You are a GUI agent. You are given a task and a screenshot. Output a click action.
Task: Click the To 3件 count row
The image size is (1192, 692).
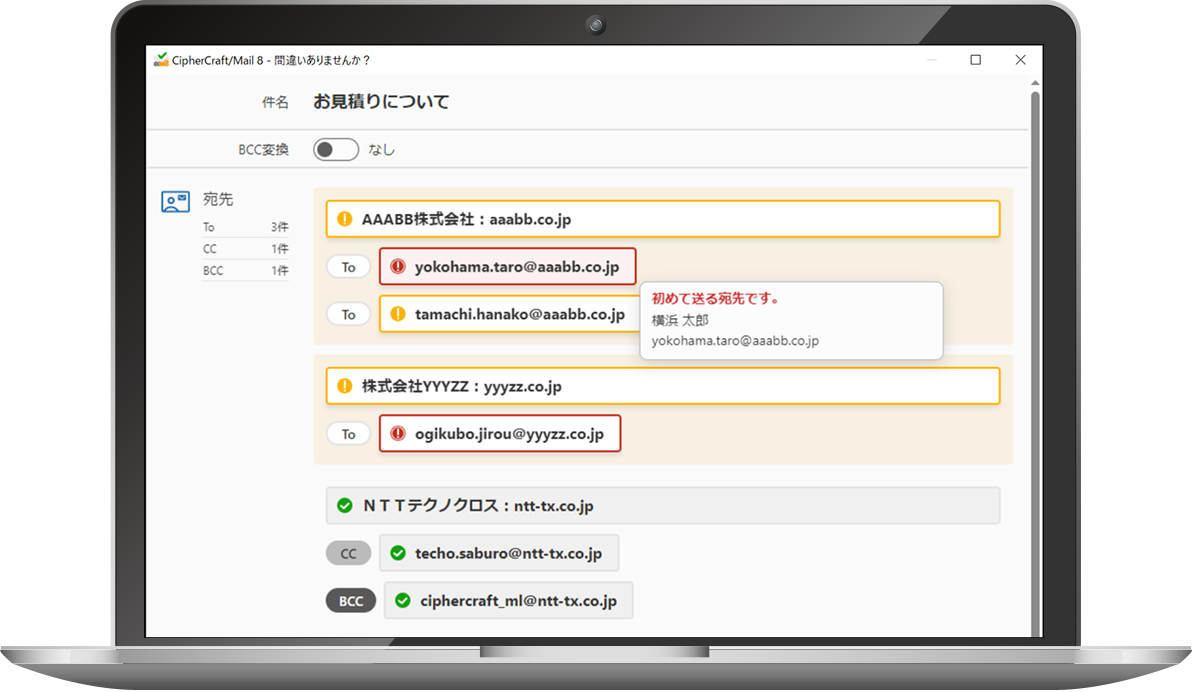point(246,227)
